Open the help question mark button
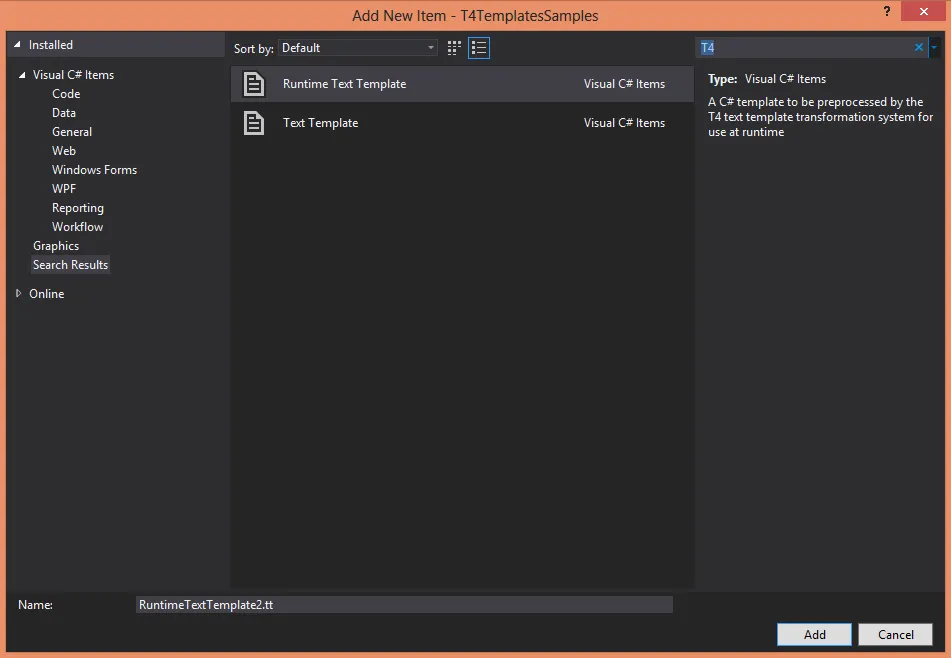Viewport: 951px width, 658px height. 886,11
